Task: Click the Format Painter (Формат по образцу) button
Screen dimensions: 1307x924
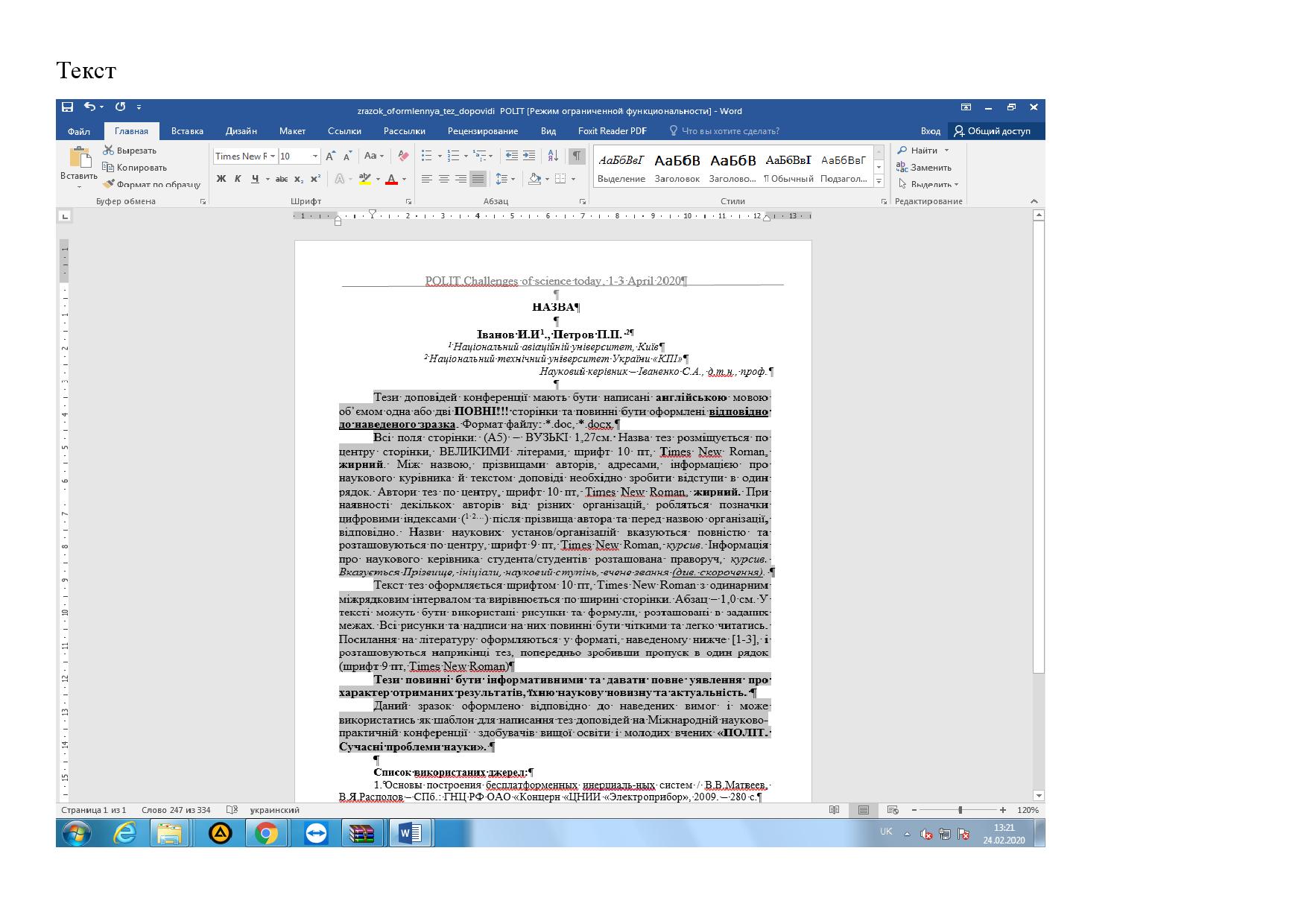Action: click(x=151, y=184)
